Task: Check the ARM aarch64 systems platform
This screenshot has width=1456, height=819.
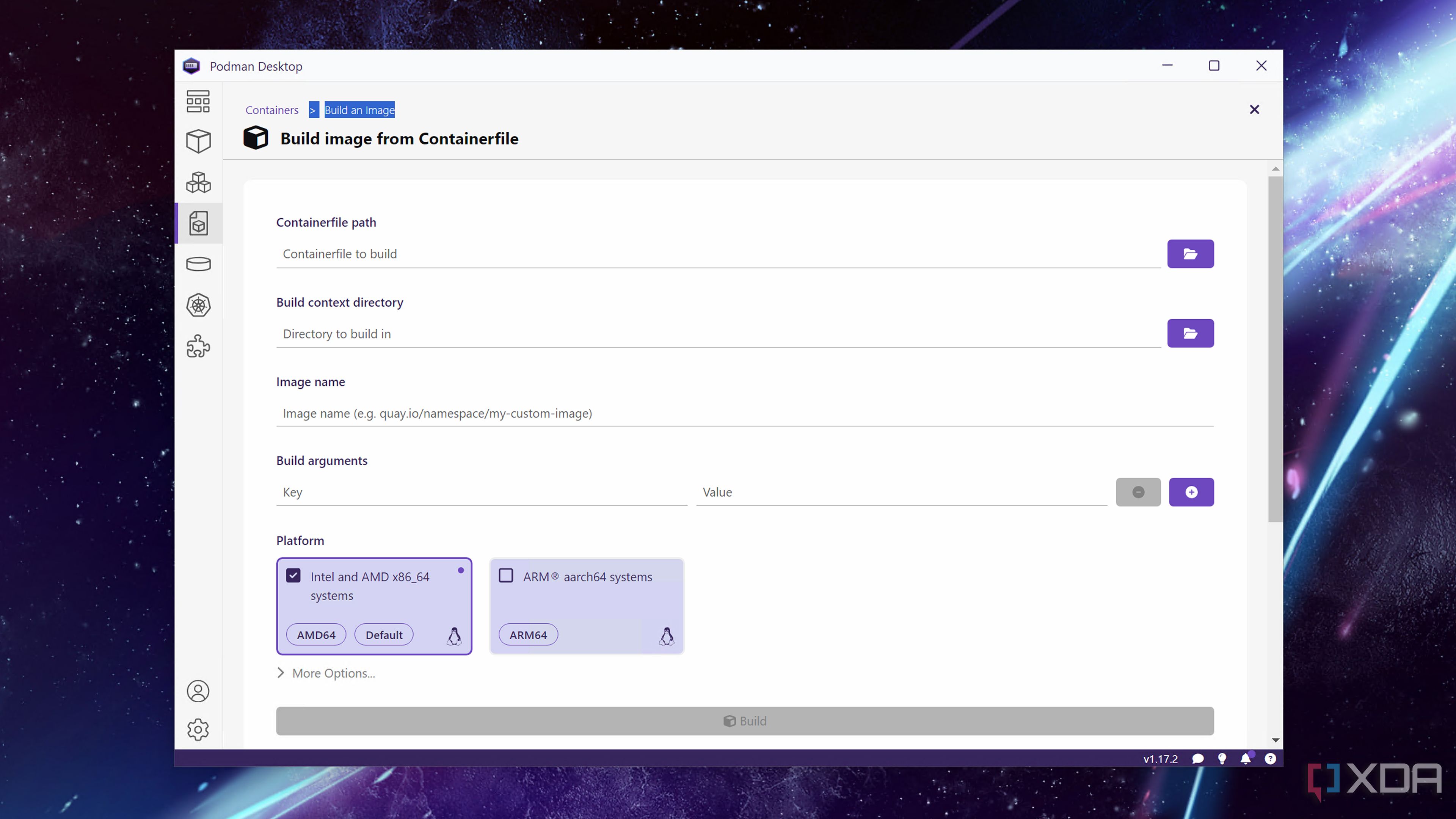Action: pyautogui.click(x=506, y=576)
